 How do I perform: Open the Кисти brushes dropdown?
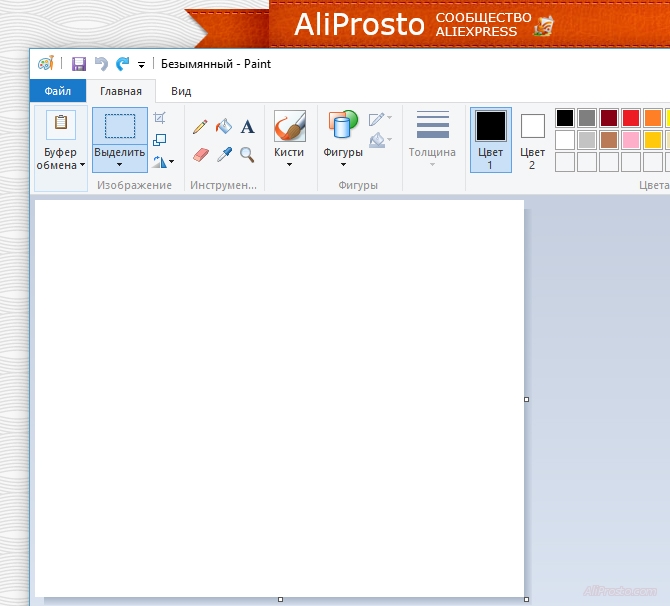(x=289, y=158)
